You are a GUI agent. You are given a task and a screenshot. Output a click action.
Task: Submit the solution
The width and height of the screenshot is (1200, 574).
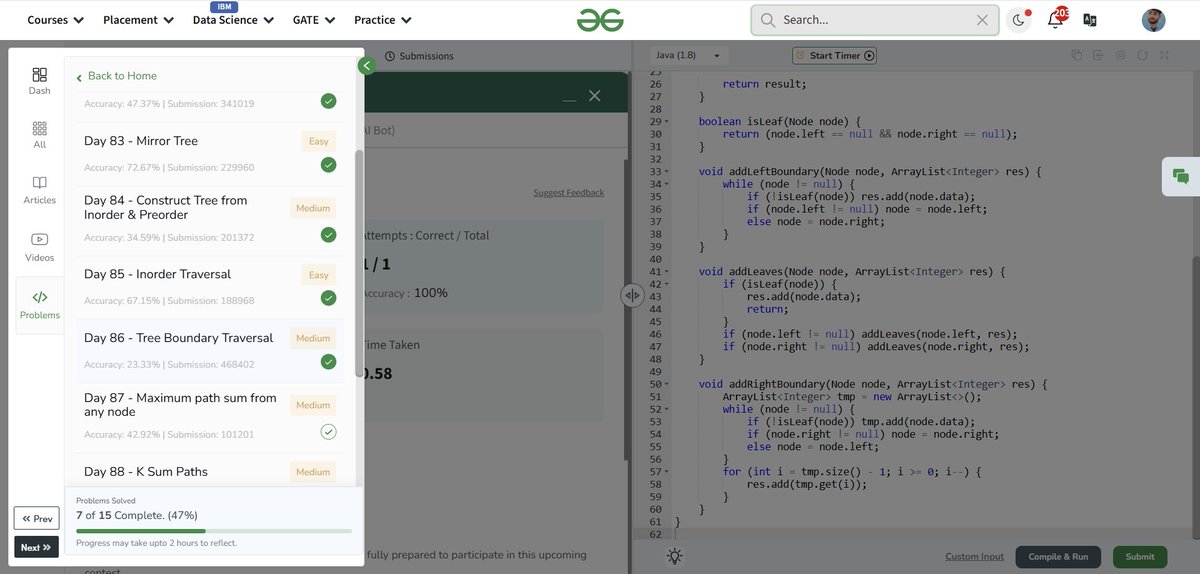[x=1139, y=556]
